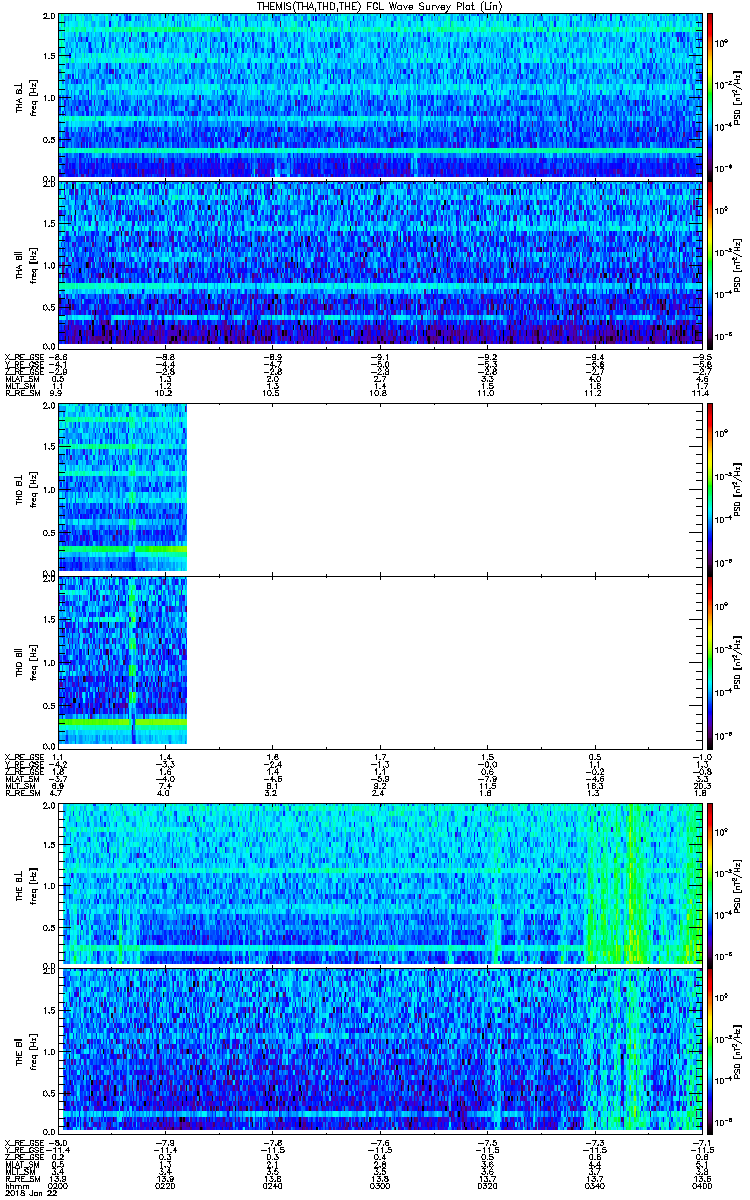This screenshot has height=1200, width=750.
Task: Click the 'THA B⊥ freq [Hz]' axis label
Action: pyautogui.click(x=26, y=96)
